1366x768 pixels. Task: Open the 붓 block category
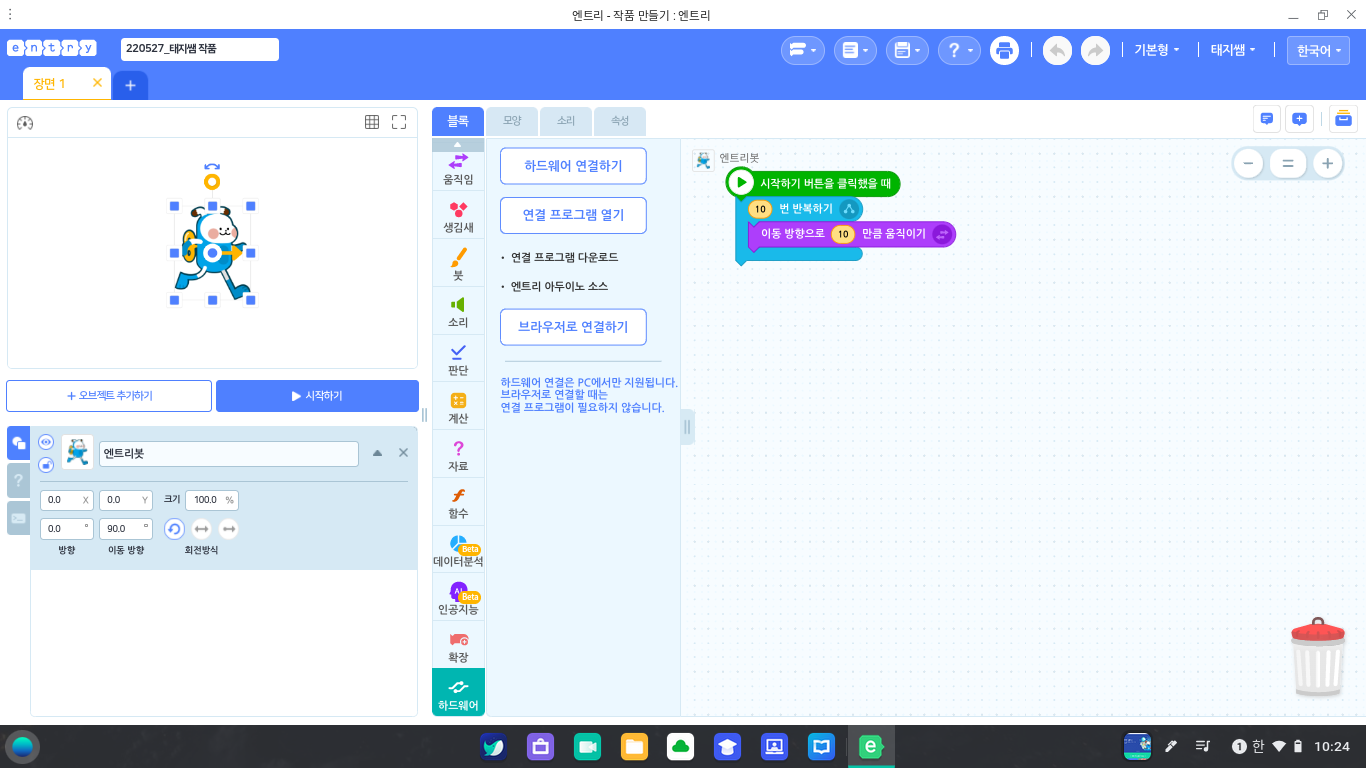tap(458, 264)
